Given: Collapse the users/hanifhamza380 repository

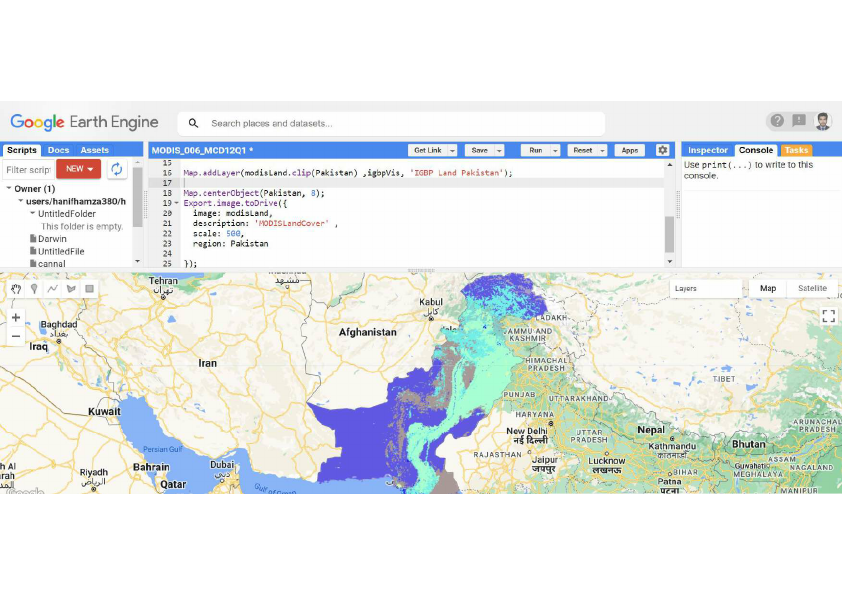Looking at the screenshot, I should click(20, 201).
